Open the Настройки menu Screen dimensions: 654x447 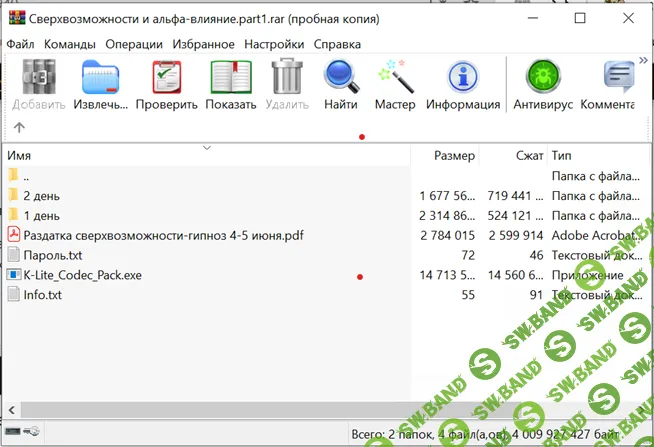point(273,44)
